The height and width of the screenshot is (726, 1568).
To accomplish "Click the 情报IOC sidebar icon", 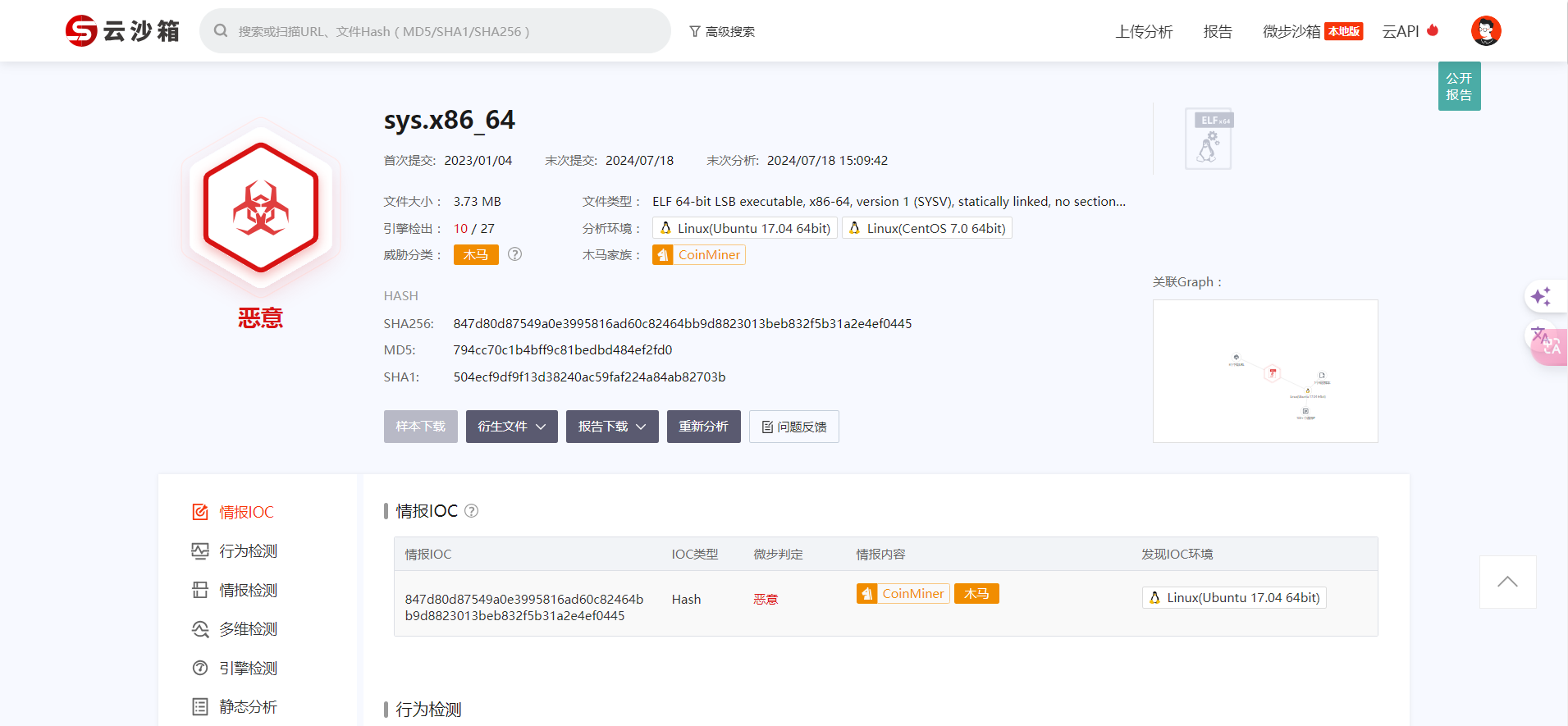I will (200, 512).
